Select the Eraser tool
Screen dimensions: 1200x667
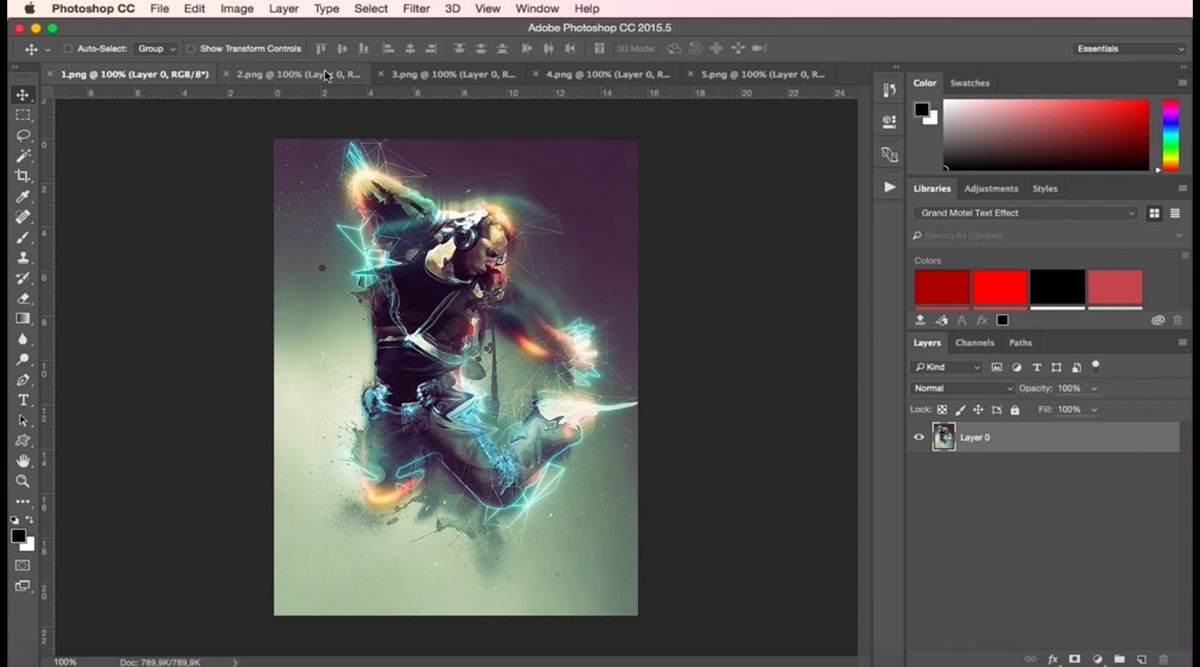point(23,298)
